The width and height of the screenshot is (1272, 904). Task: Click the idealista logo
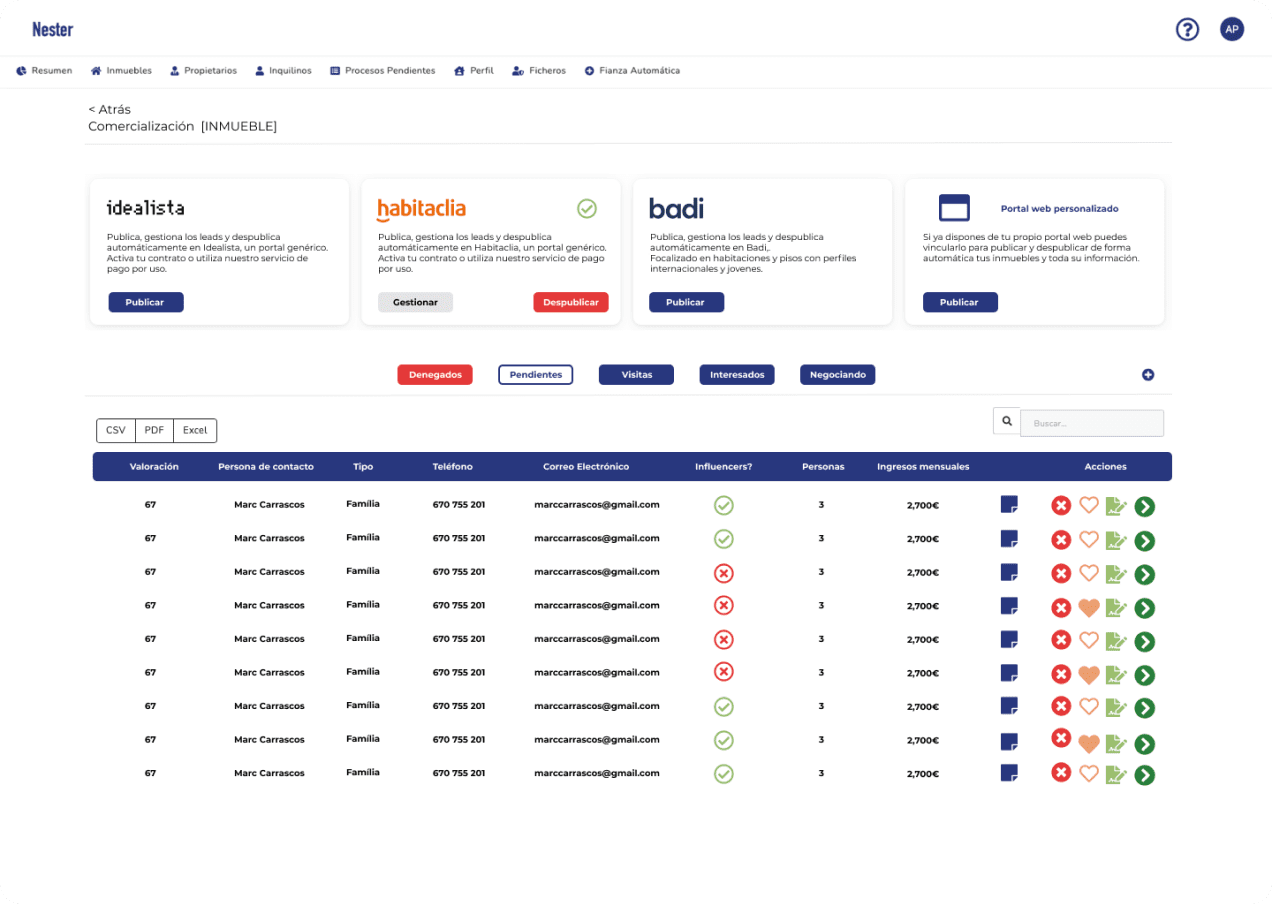(x=146, y=208)
